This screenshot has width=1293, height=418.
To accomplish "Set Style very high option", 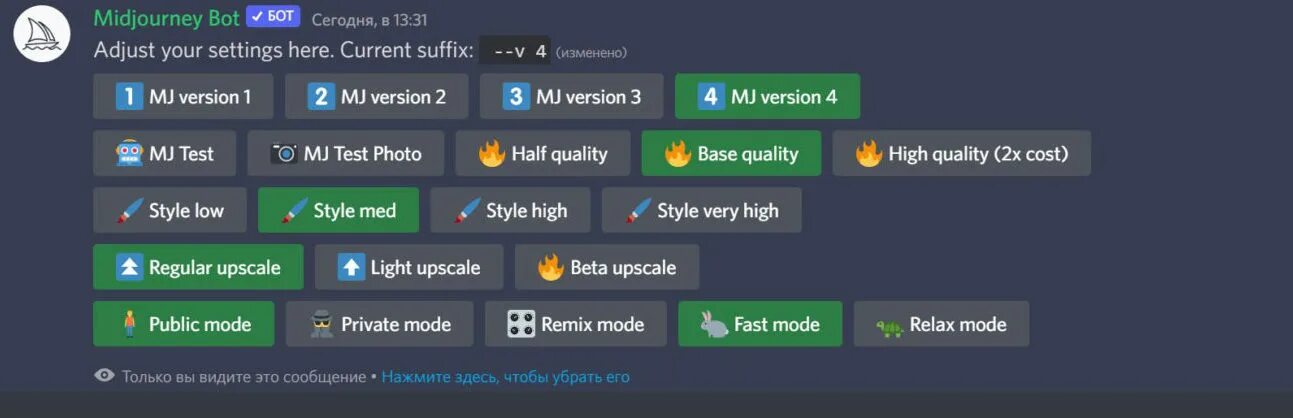I will coord(701,210).
